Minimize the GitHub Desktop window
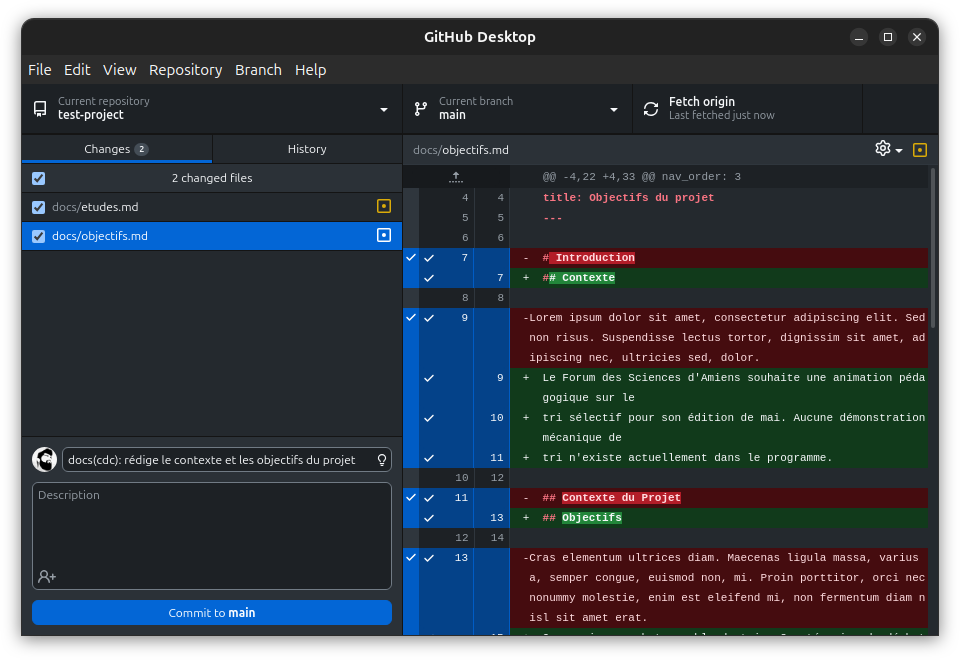Screen dimensions: 960x660 coord(859,37)
